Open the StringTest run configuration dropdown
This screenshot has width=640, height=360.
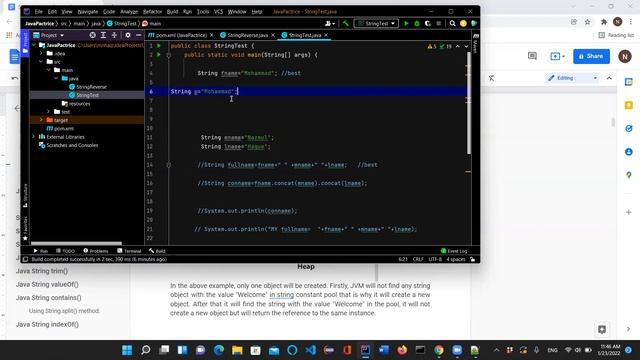coord(376,24)
